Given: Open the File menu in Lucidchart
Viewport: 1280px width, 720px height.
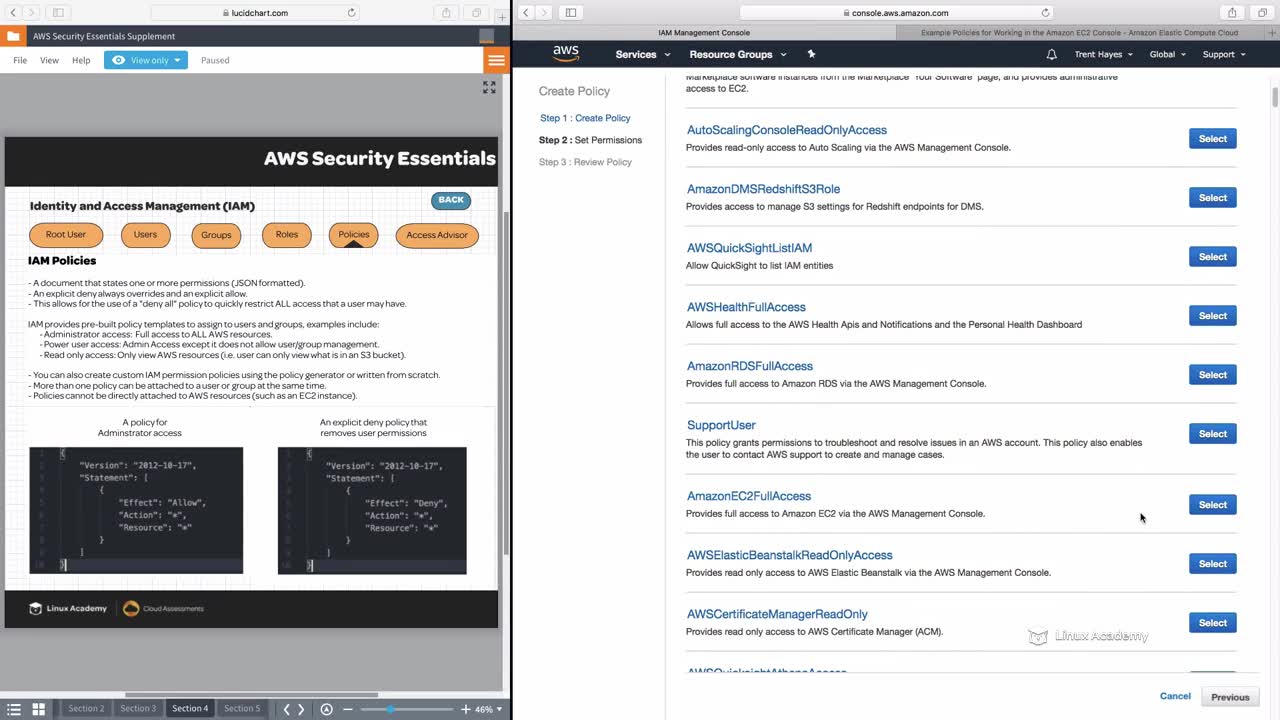Looking at the screenshot, I should 20,60.
